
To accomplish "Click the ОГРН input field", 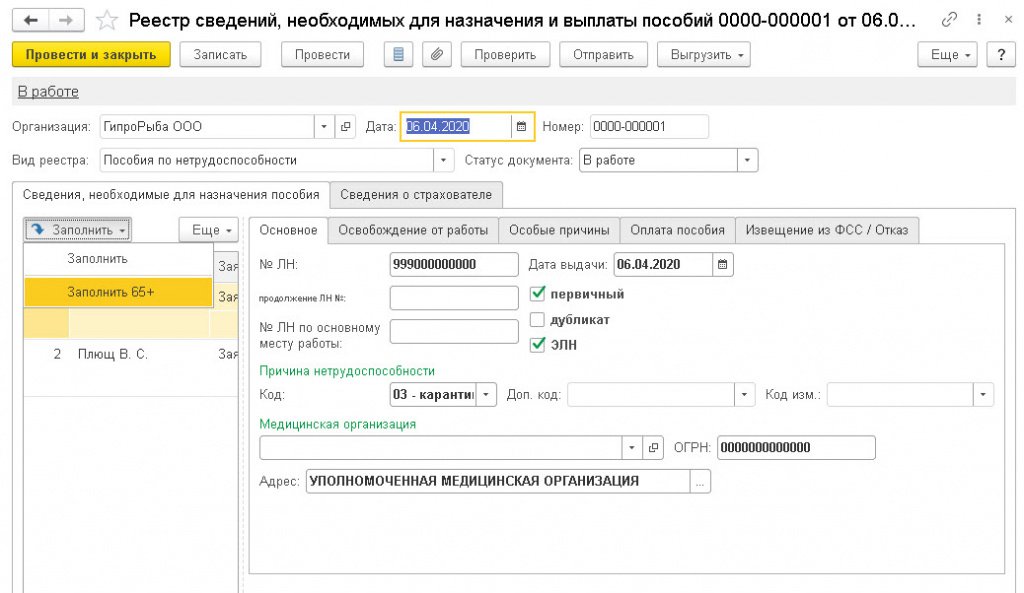I will click(x=796, y=448).
